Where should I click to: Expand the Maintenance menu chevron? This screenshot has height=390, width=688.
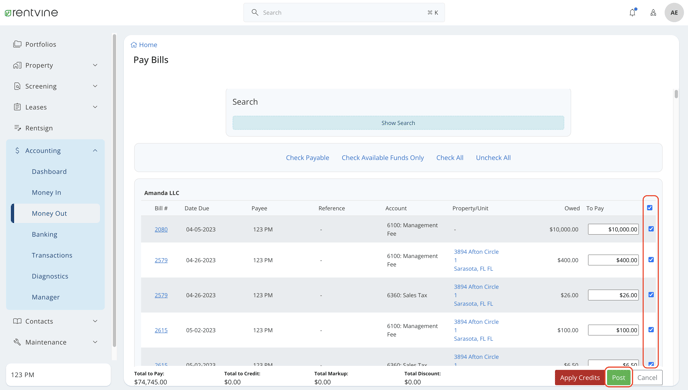pyautogui.click(x=95, y=342)
